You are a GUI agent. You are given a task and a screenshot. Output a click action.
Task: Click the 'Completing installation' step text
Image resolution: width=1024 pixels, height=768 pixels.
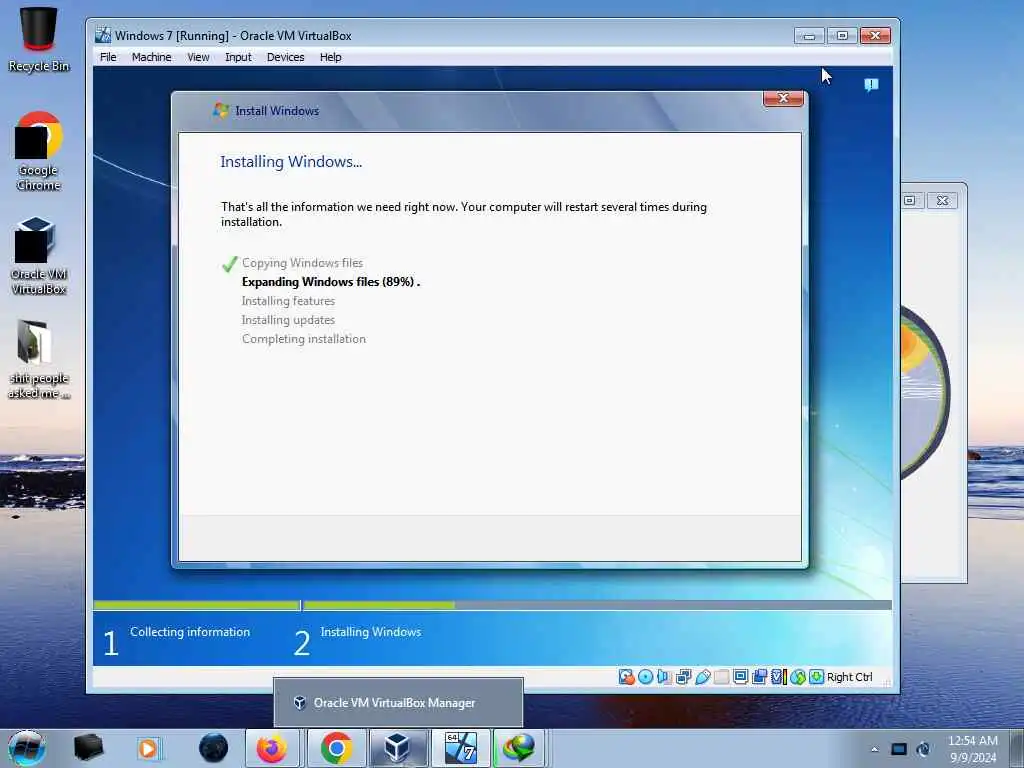tap(304, 339)
